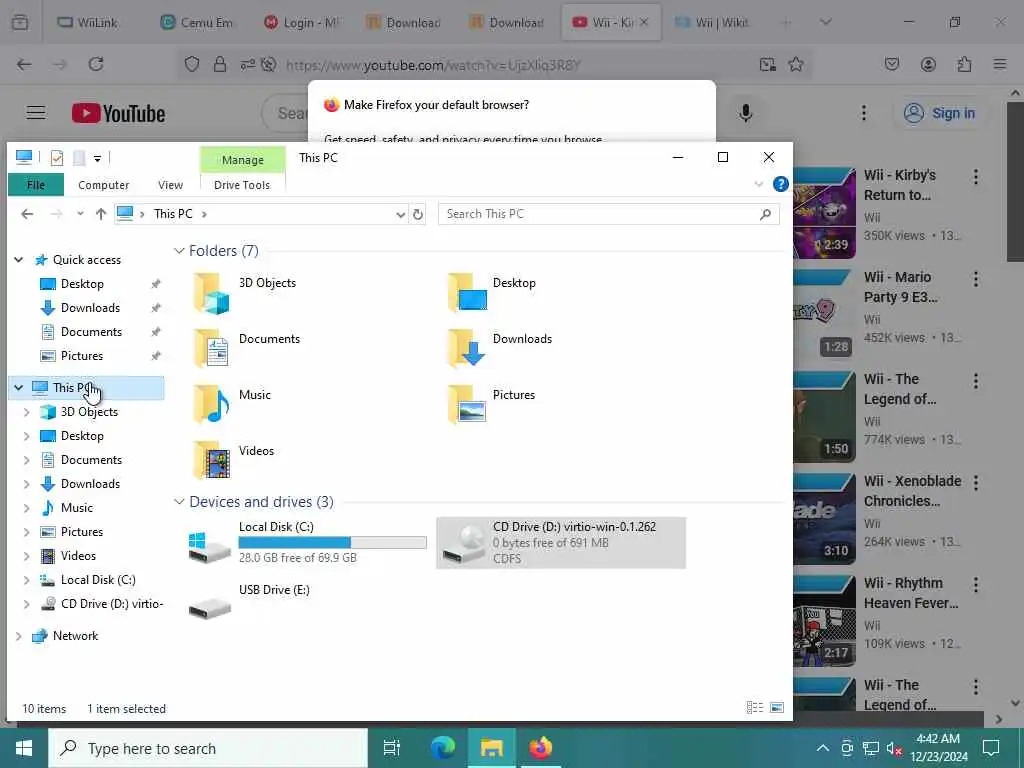Collapse the Folders (7) group
Screen dimensions: 1024x768
[179, 251]
